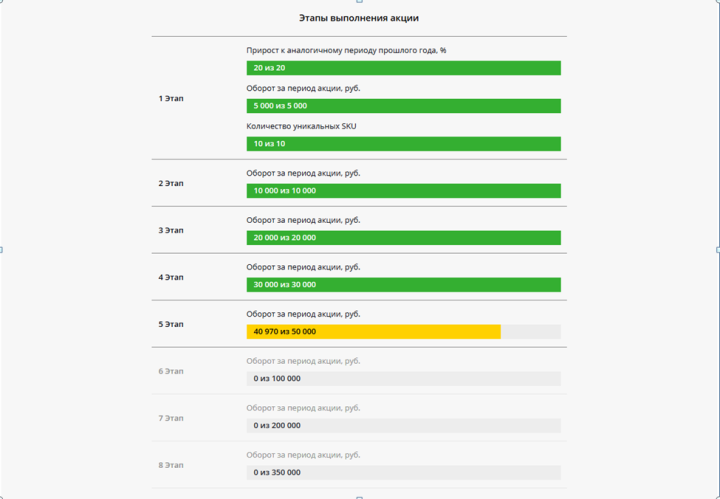Select the greyed '8 Этап' stage label
The height and width of the screenshot is (499, 720).
pos(171,465)
